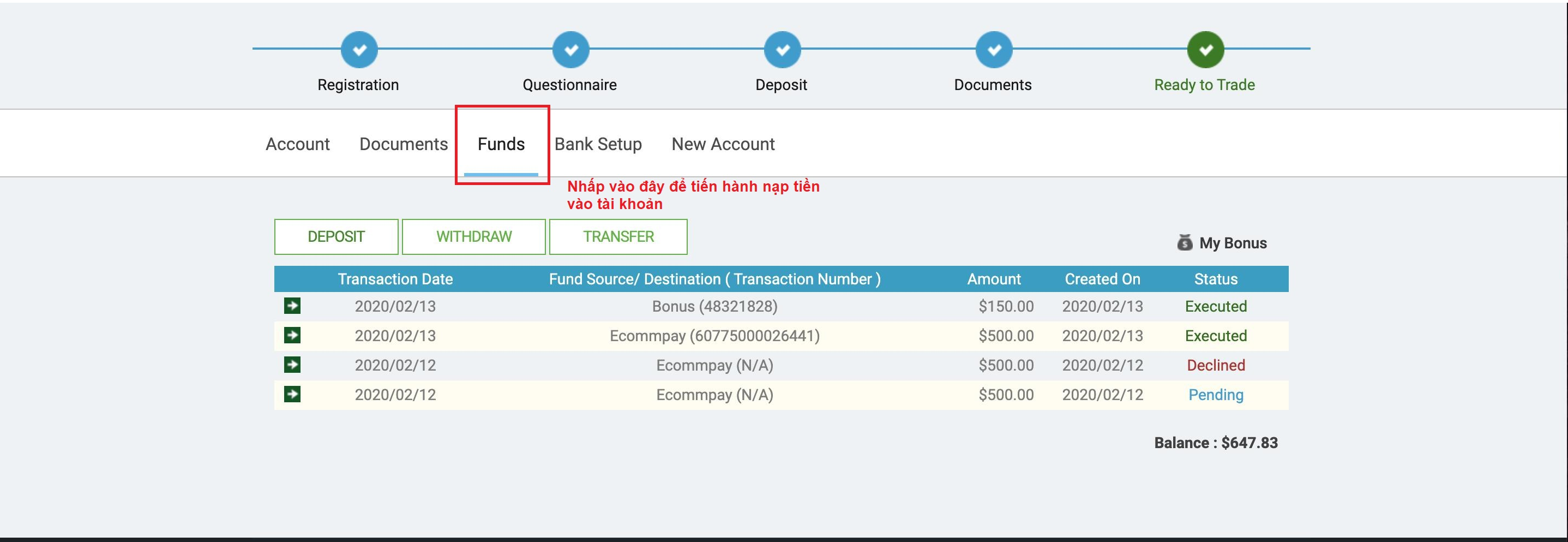Click the Fund Source/ Destination column header
This screenshot has width=1568, height=542.
coord(714,279)
